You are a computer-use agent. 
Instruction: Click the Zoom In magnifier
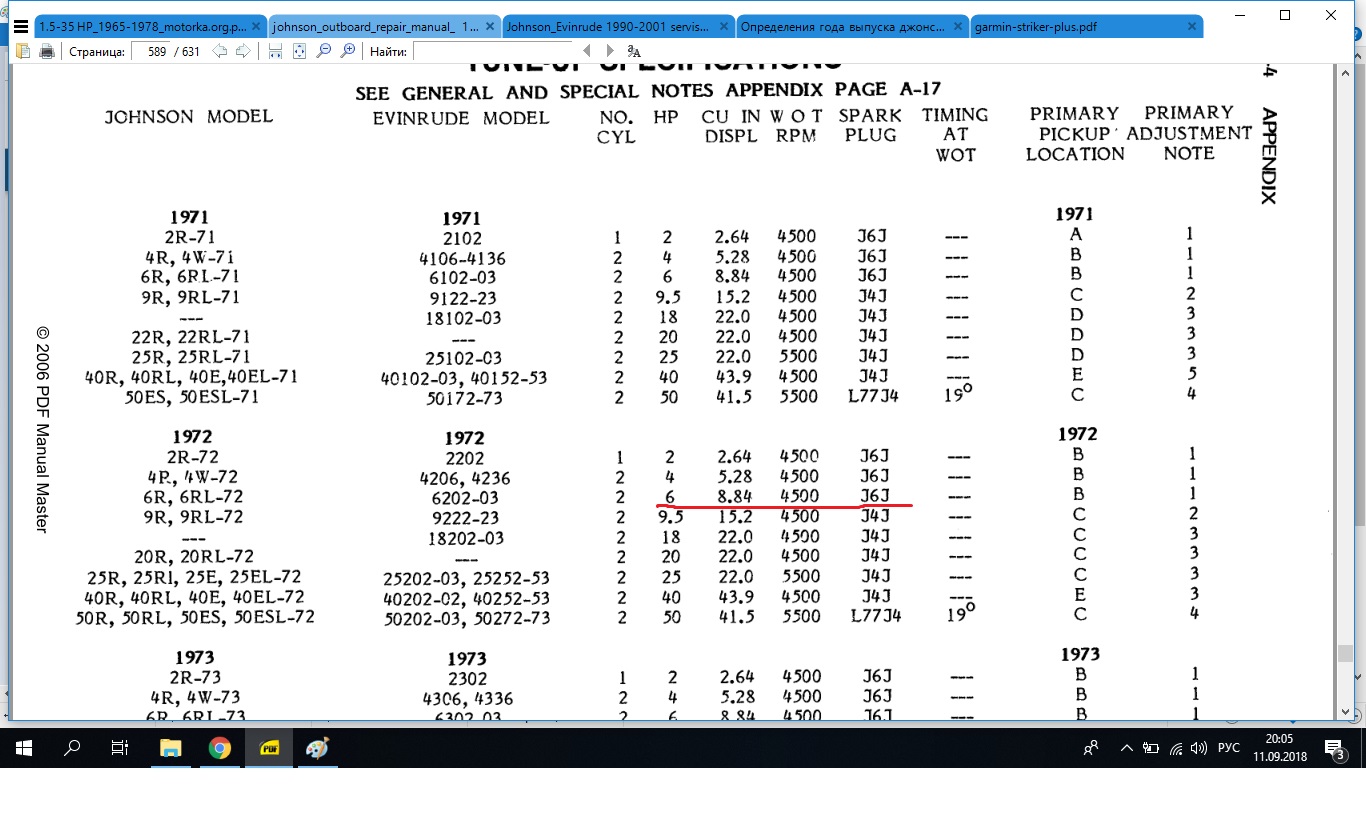coord(348,51)
